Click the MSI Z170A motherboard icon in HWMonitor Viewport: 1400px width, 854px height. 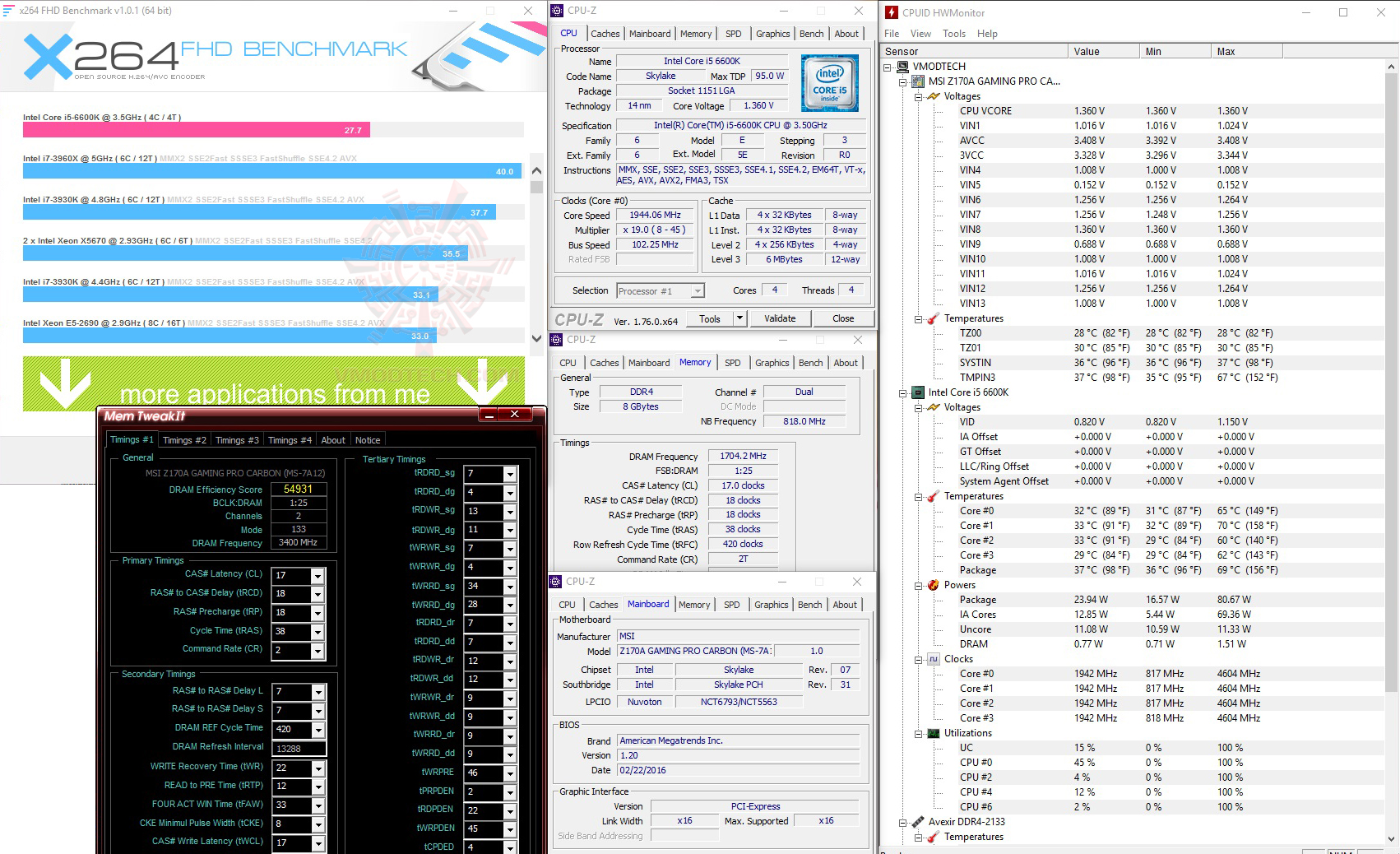(918, 81)
